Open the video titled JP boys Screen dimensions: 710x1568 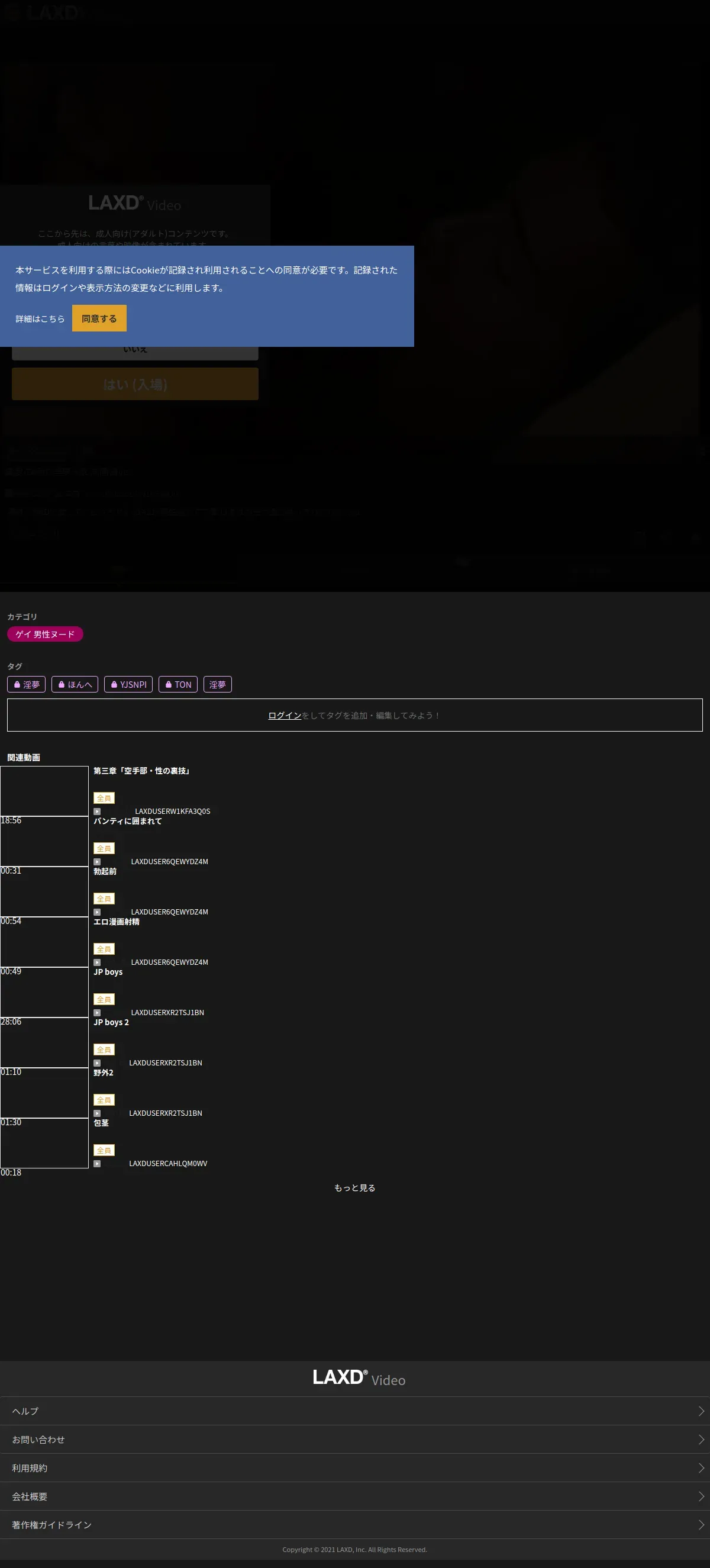(x=108, y=972)
